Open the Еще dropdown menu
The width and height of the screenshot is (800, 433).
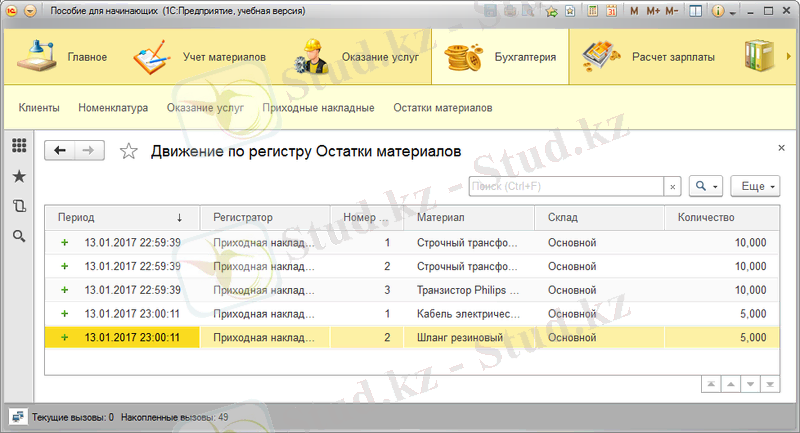tap(755, 186)
